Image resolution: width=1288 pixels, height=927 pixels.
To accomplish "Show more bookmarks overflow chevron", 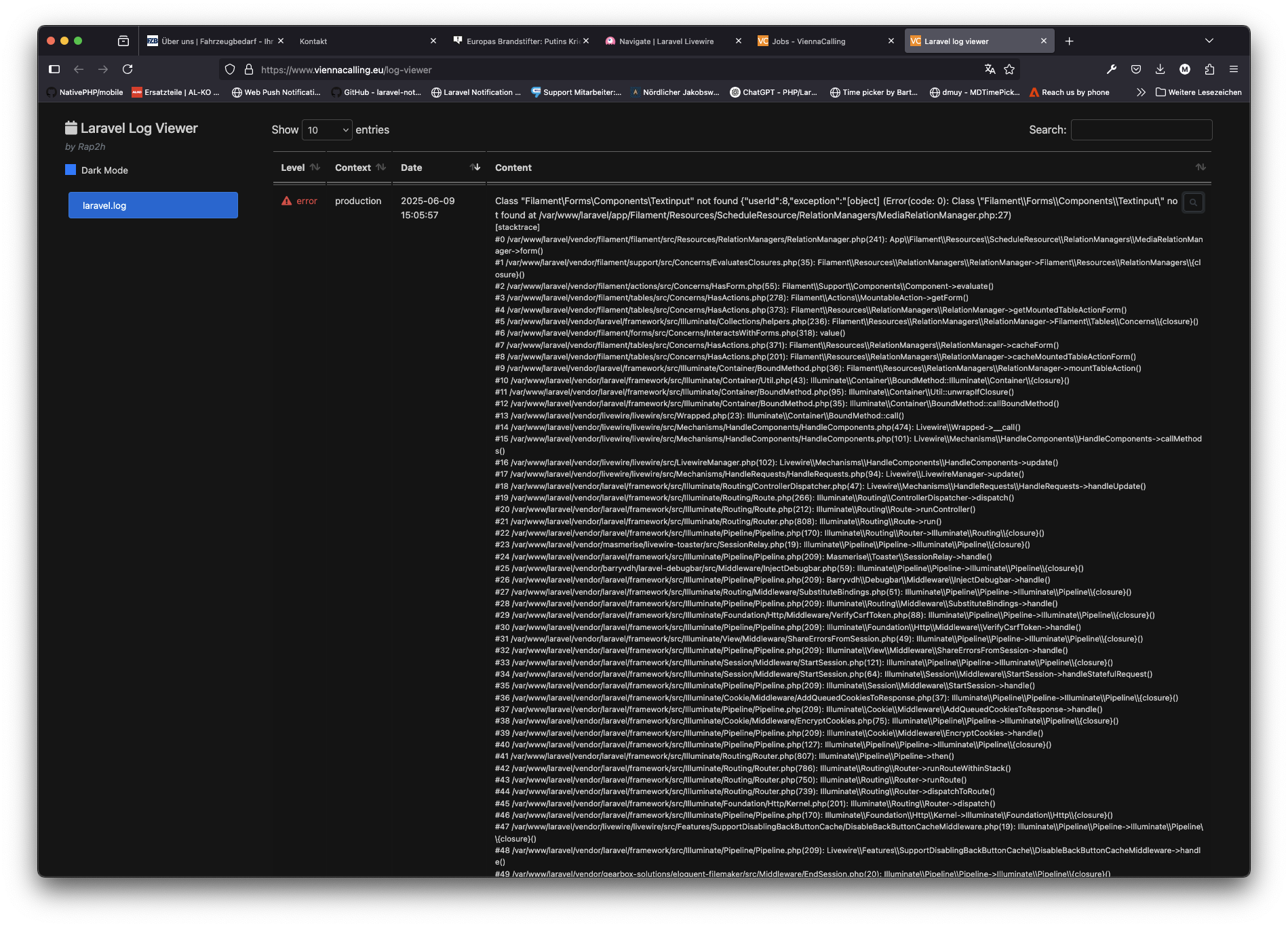I will tap(1141, 92).
